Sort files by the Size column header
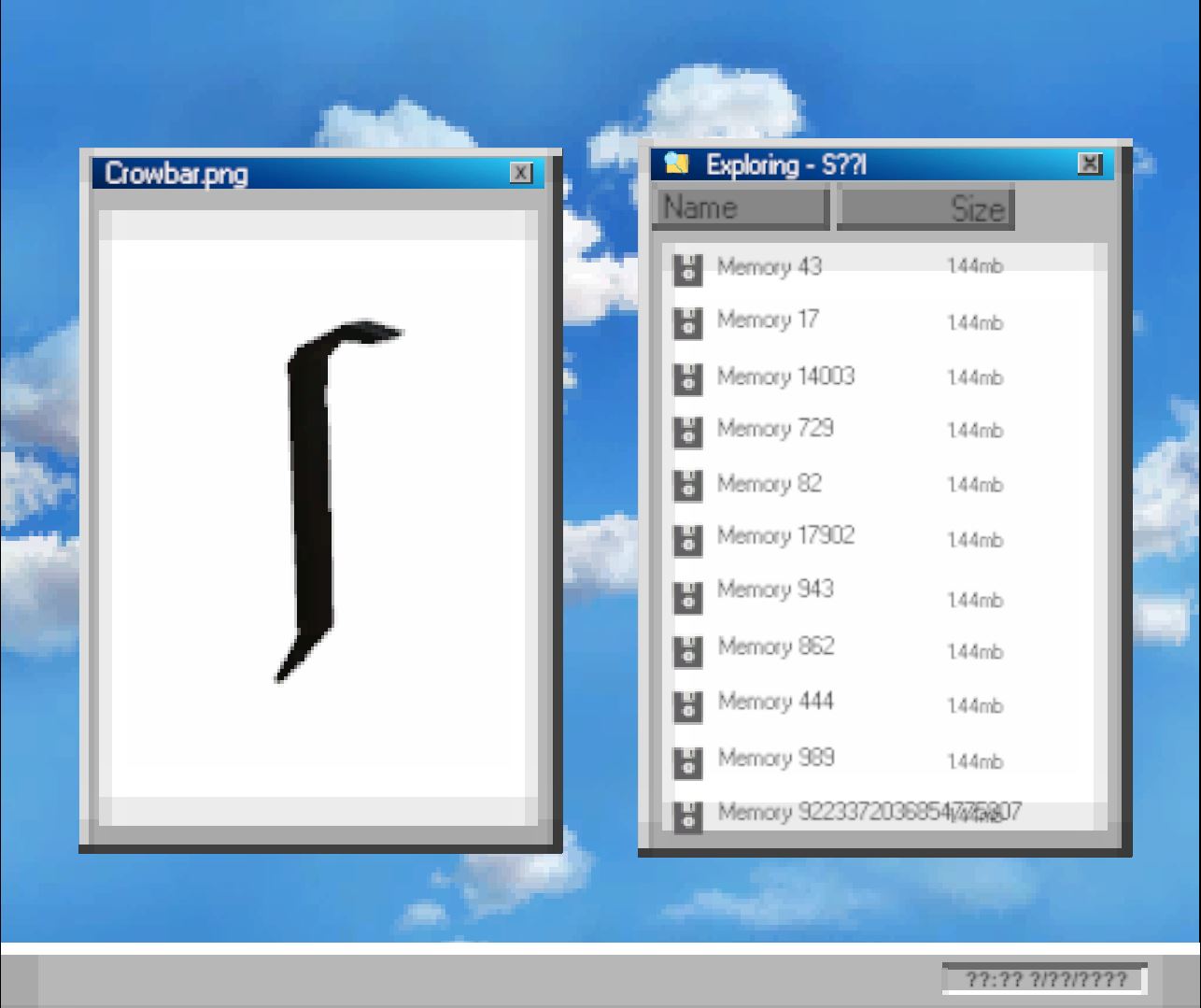Screen dimensions: 1201x1008 [x=925, y=207]
